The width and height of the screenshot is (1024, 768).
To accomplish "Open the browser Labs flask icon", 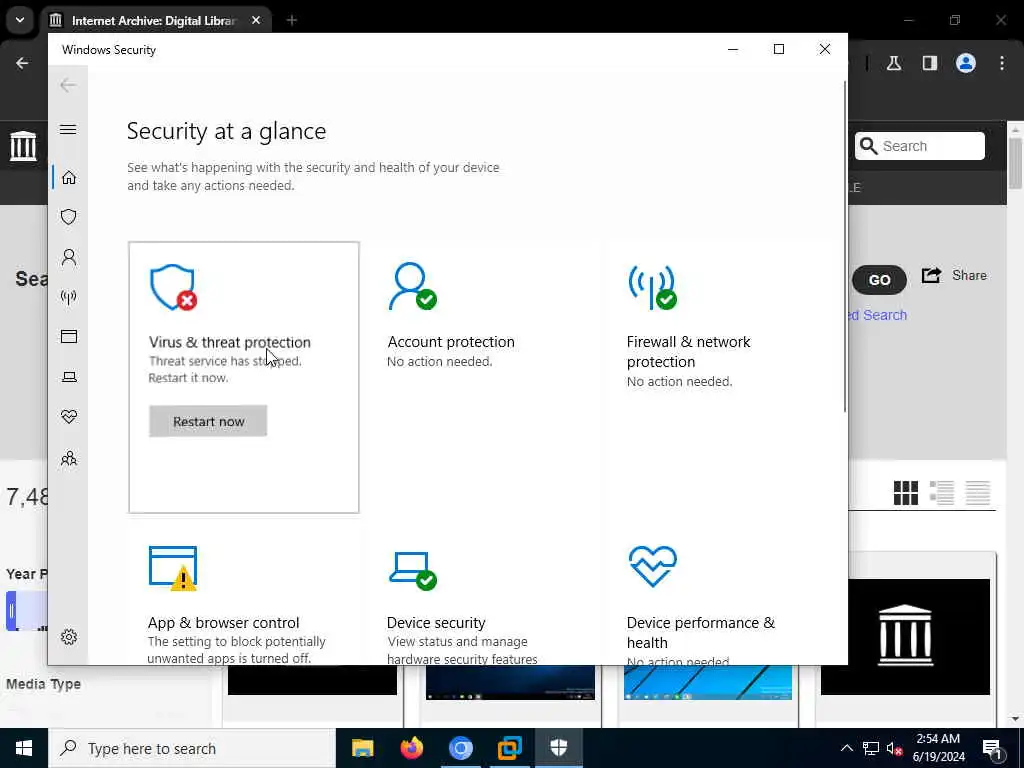I will (x=894, y=63).
